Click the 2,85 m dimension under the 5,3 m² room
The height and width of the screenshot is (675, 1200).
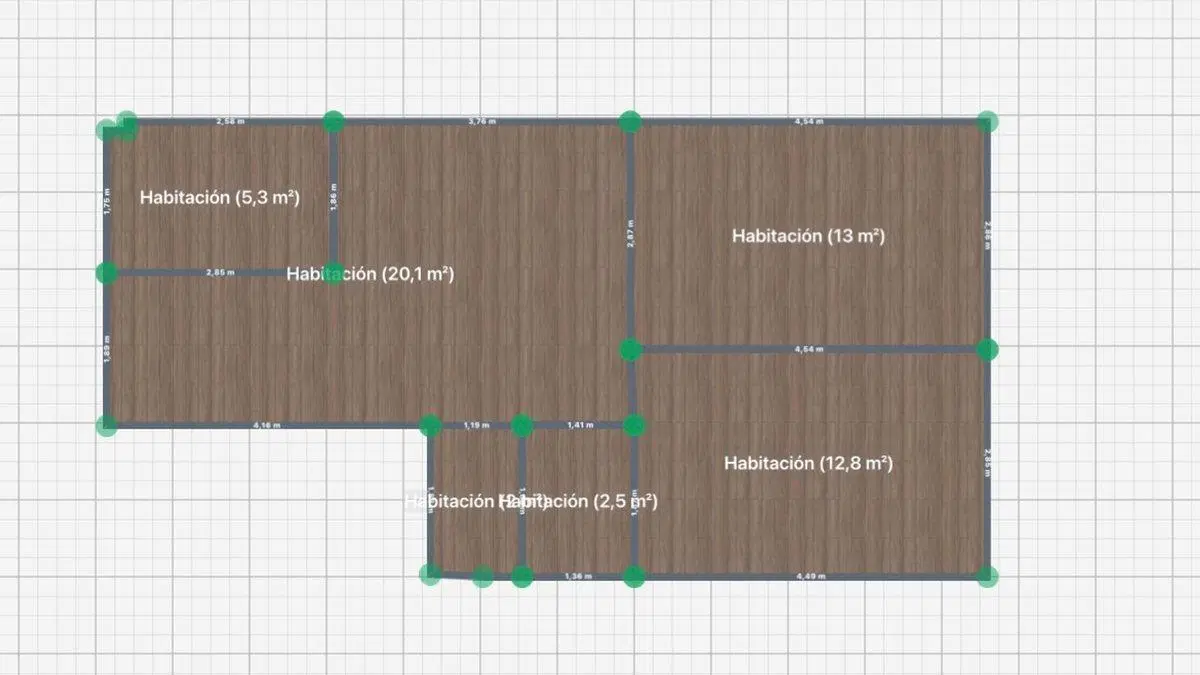220,272
